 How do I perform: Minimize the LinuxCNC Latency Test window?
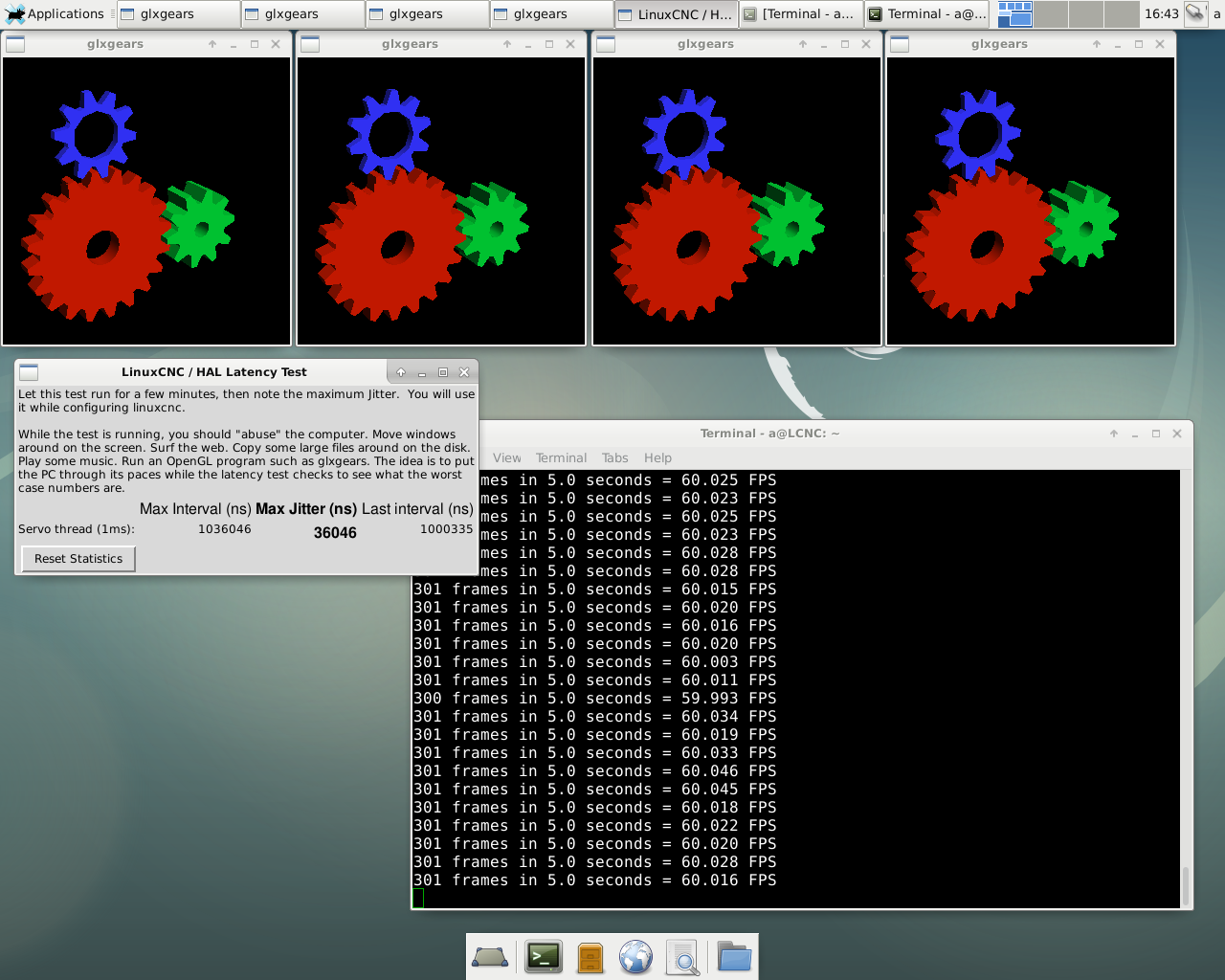click(422, 372)
